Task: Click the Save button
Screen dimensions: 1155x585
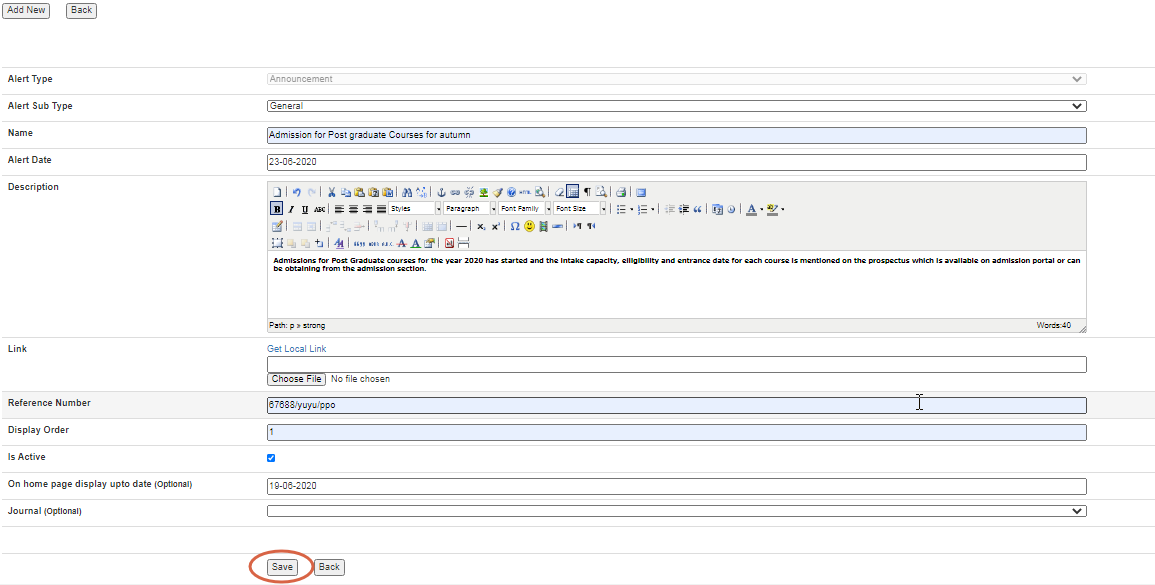Action: pyautogui.click(x=282, y=567)
